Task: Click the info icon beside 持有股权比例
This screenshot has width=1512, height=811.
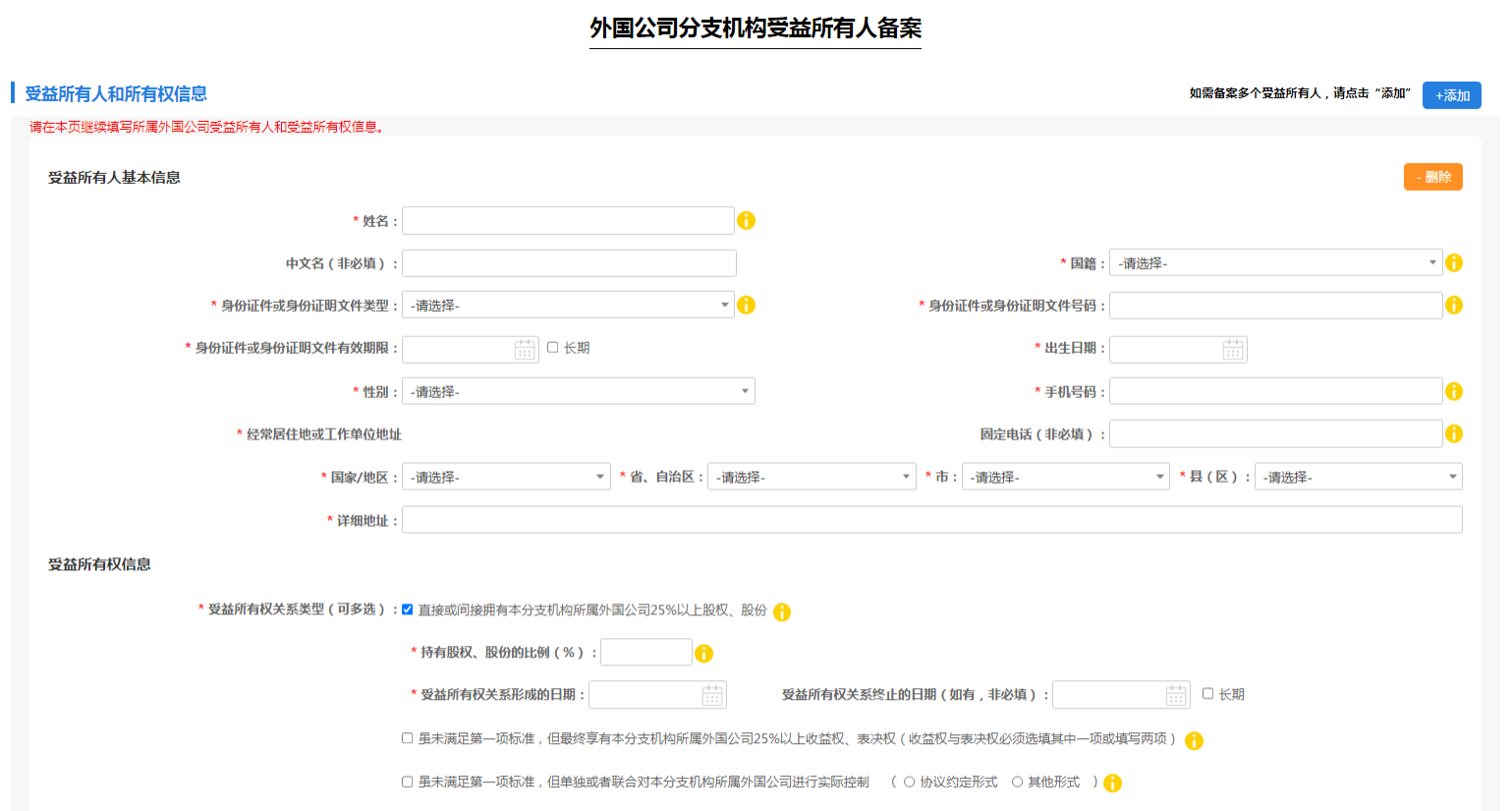Action: coord(704,652)
